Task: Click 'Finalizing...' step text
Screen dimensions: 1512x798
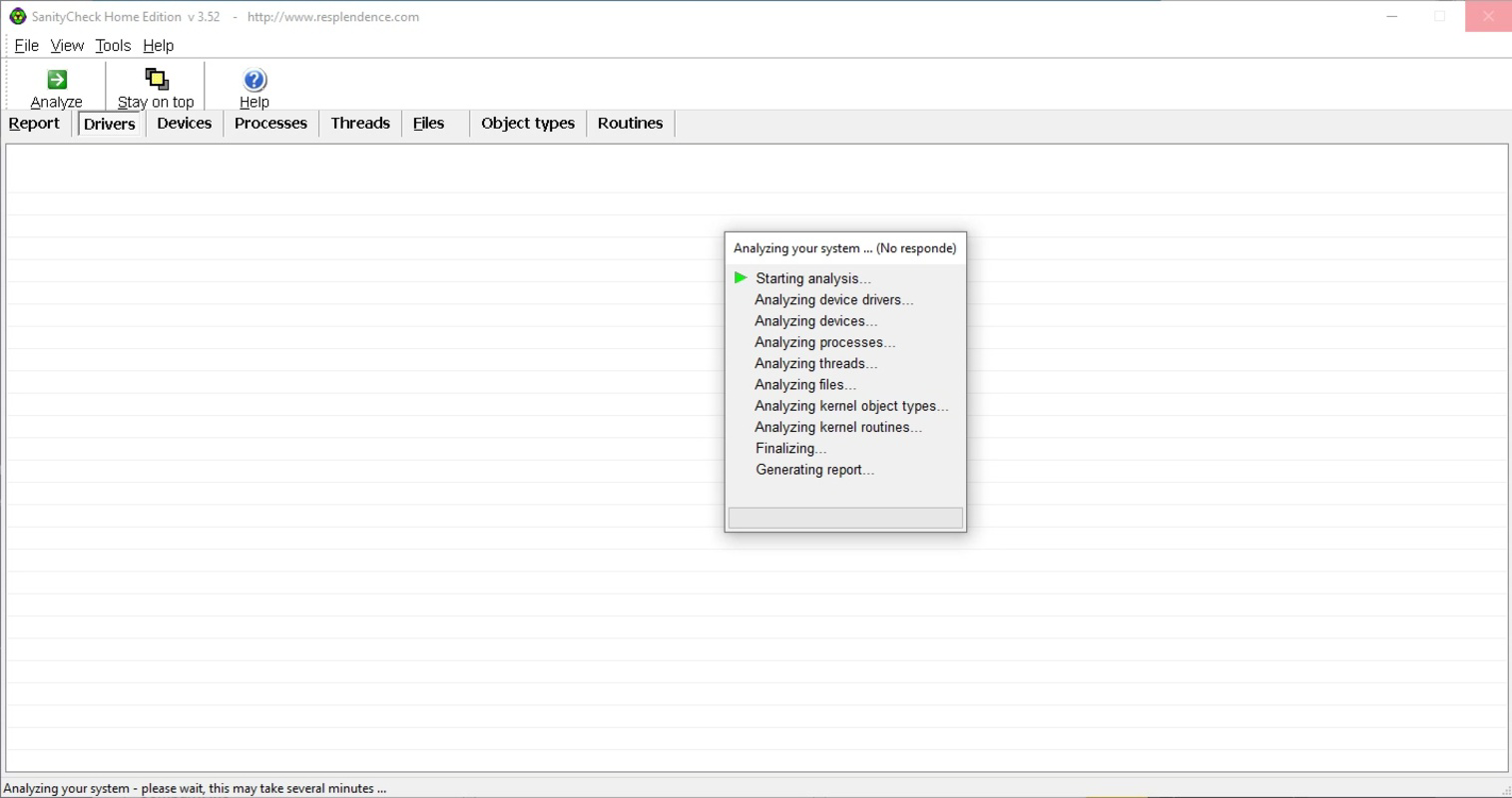Action: pos(791,449)
